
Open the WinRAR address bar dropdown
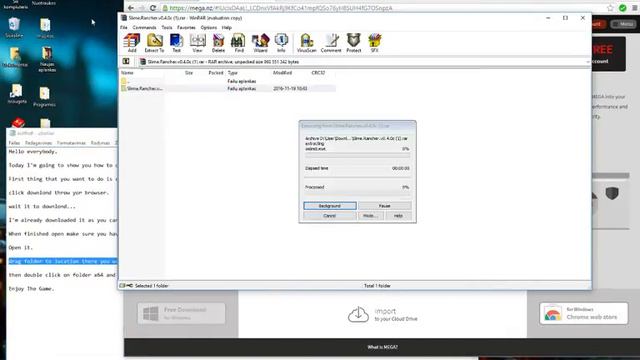point(588,62)
